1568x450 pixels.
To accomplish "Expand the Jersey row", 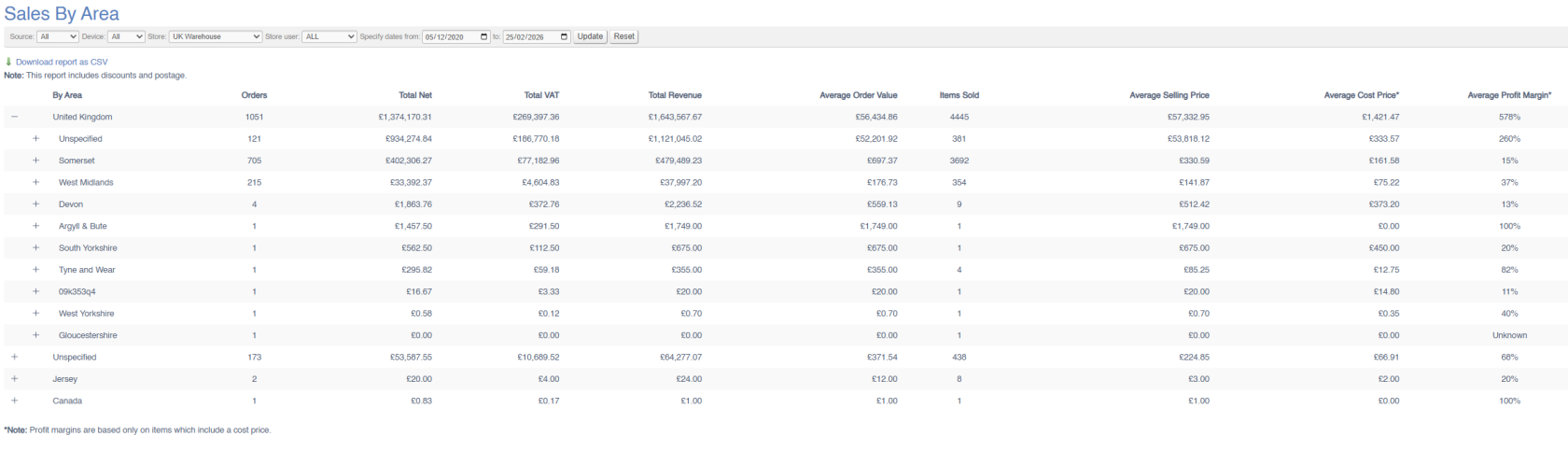I will 14,379.
